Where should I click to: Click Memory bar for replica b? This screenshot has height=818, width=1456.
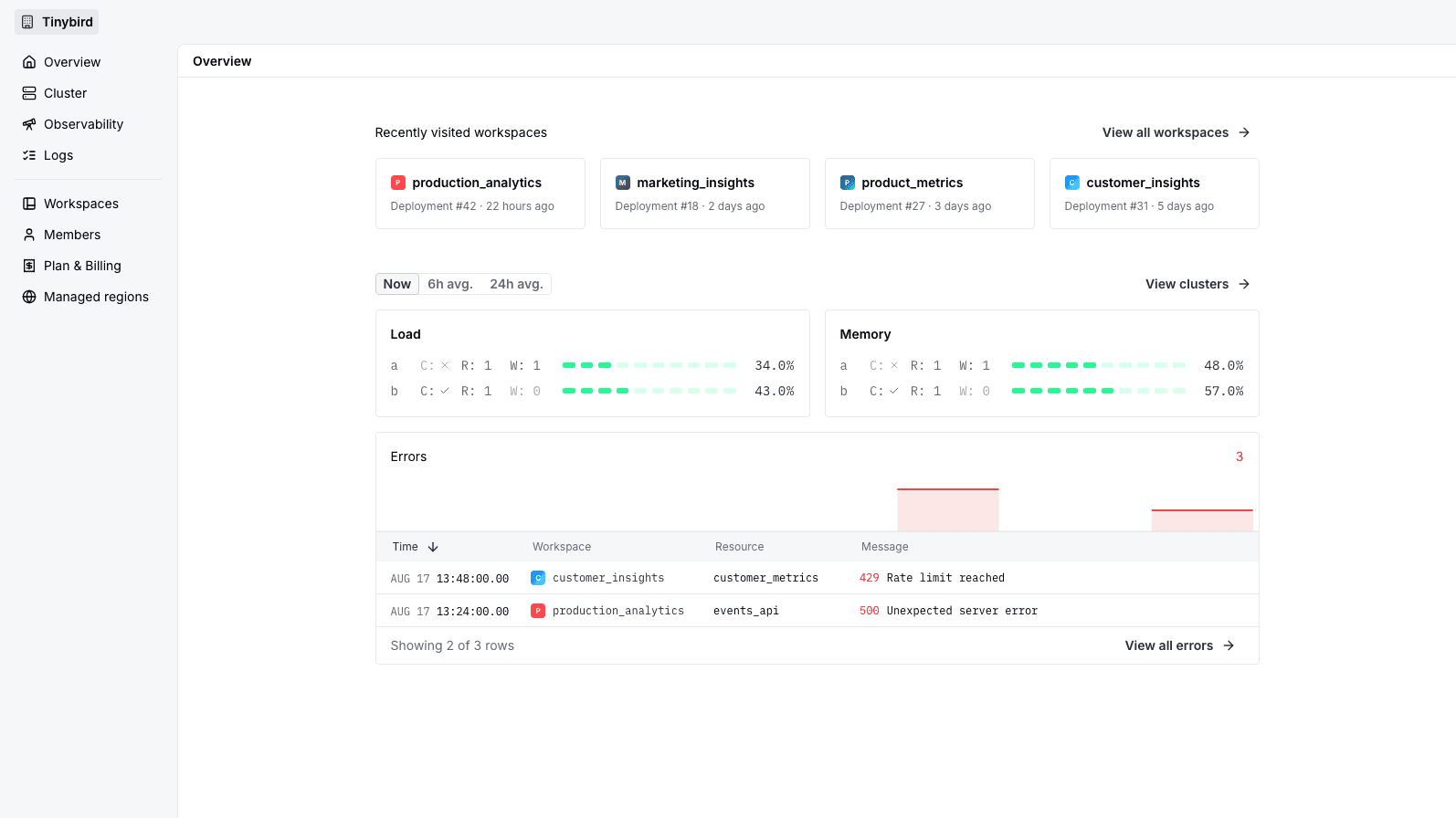[x=1099, y=391]
